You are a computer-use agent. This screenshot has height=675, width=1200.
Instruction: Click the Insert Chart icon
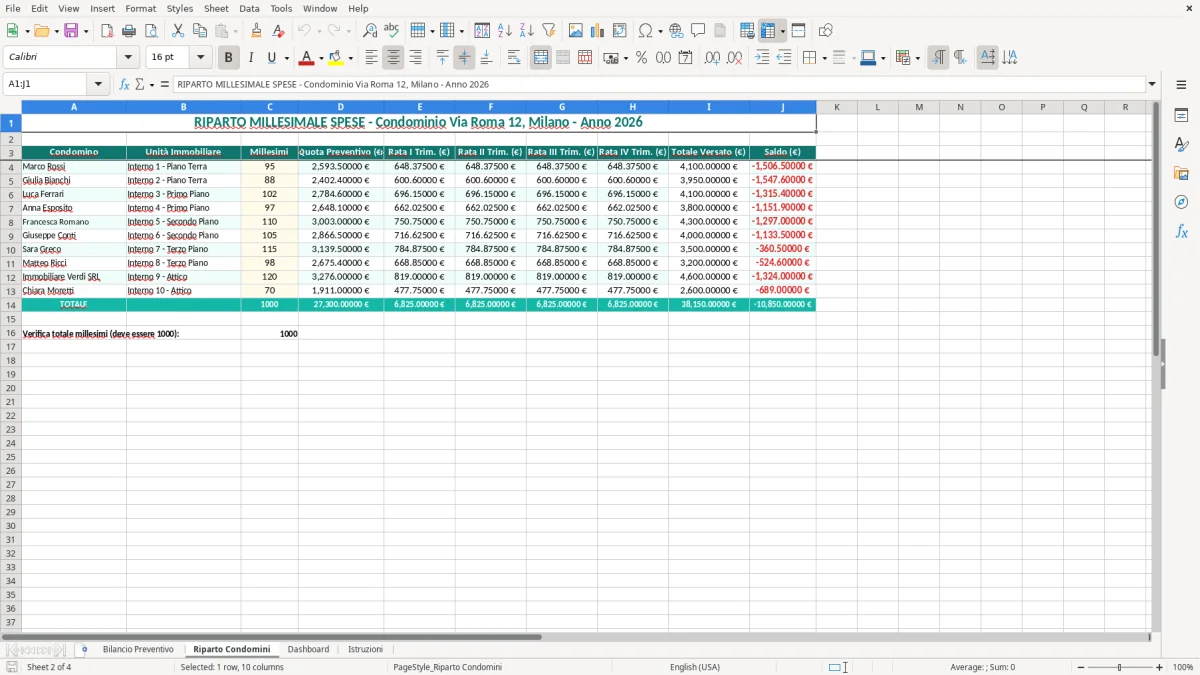(598, 31)
